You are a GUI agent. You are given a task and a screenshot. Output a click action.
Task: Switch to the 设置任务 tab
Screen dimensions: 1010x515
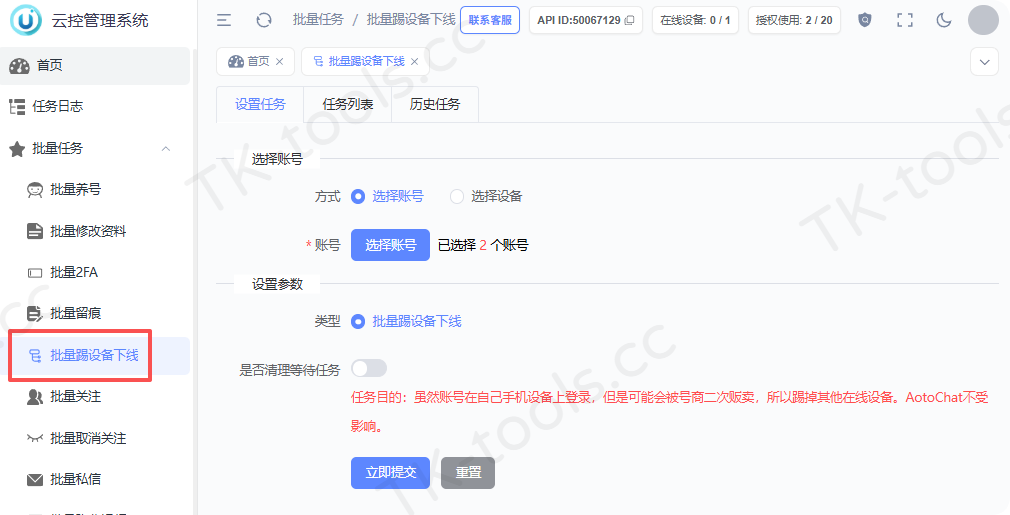260,104
